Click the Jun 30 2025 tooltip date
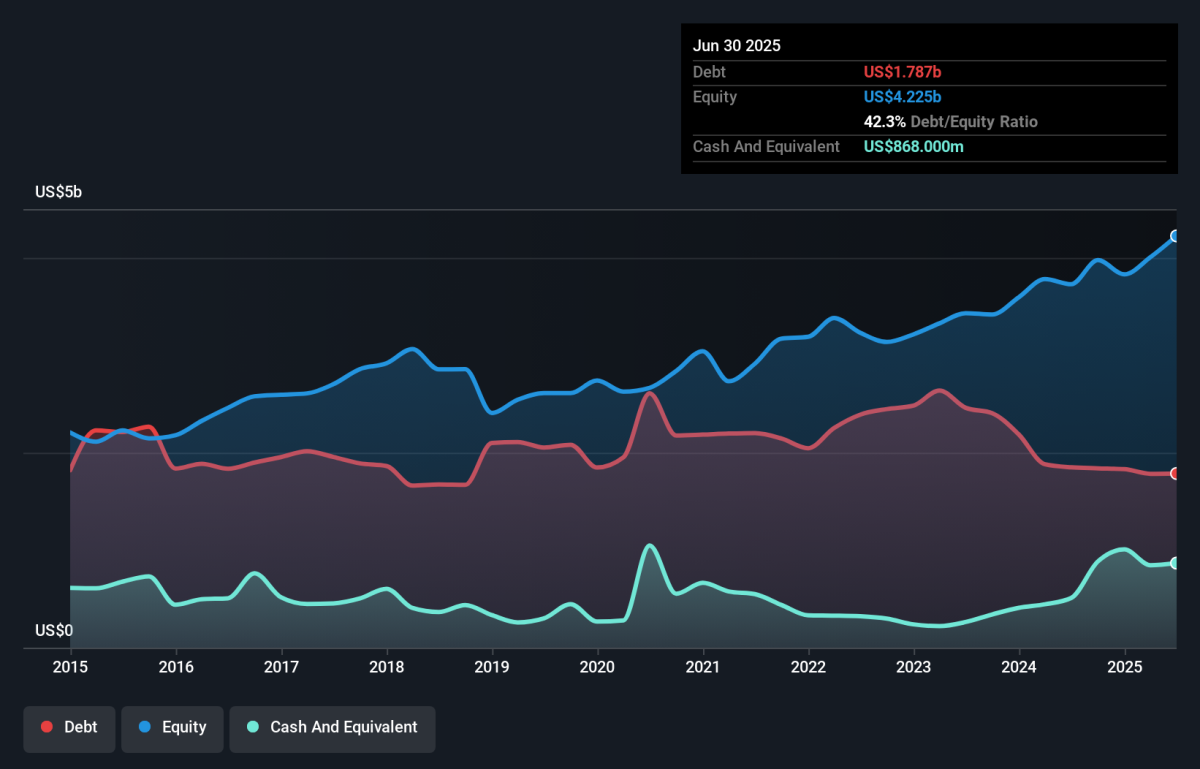Image resolution: width=1200 pixels, height=769 pixels. tap(737, 46)
